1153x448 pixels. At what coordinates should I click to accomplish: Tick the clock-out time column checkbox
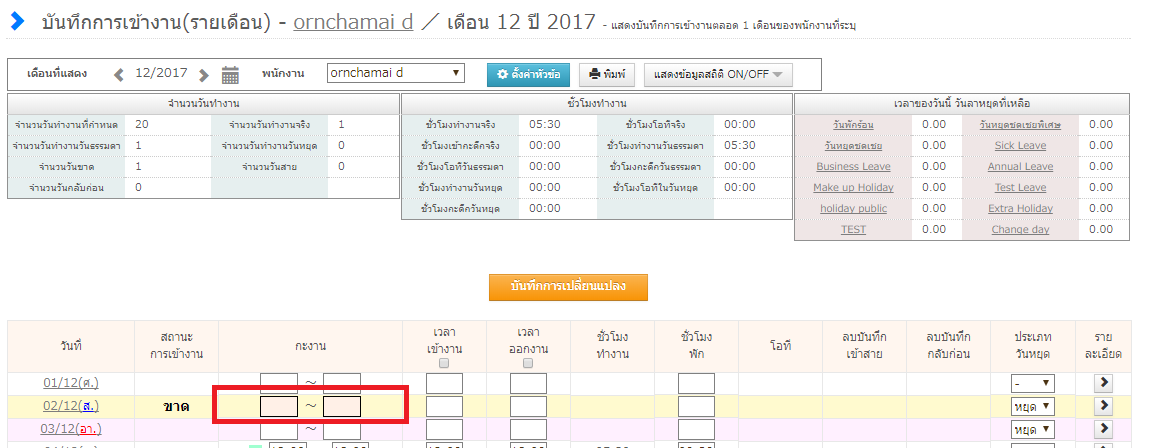529,363
